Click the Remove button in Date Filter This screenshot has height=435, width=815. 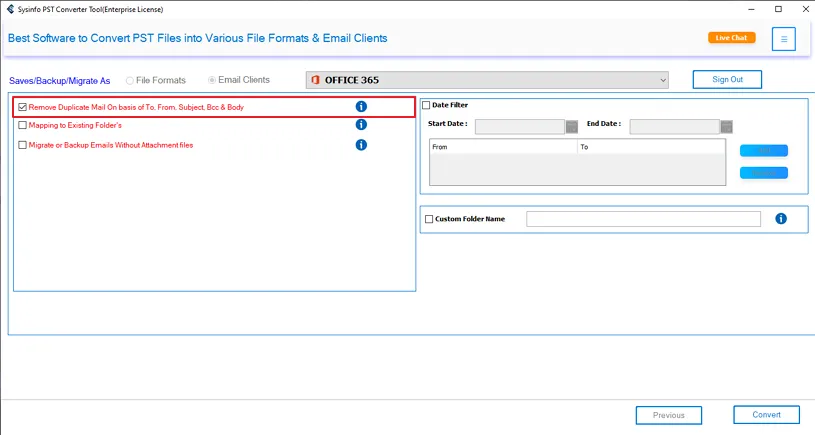[764, 173]
